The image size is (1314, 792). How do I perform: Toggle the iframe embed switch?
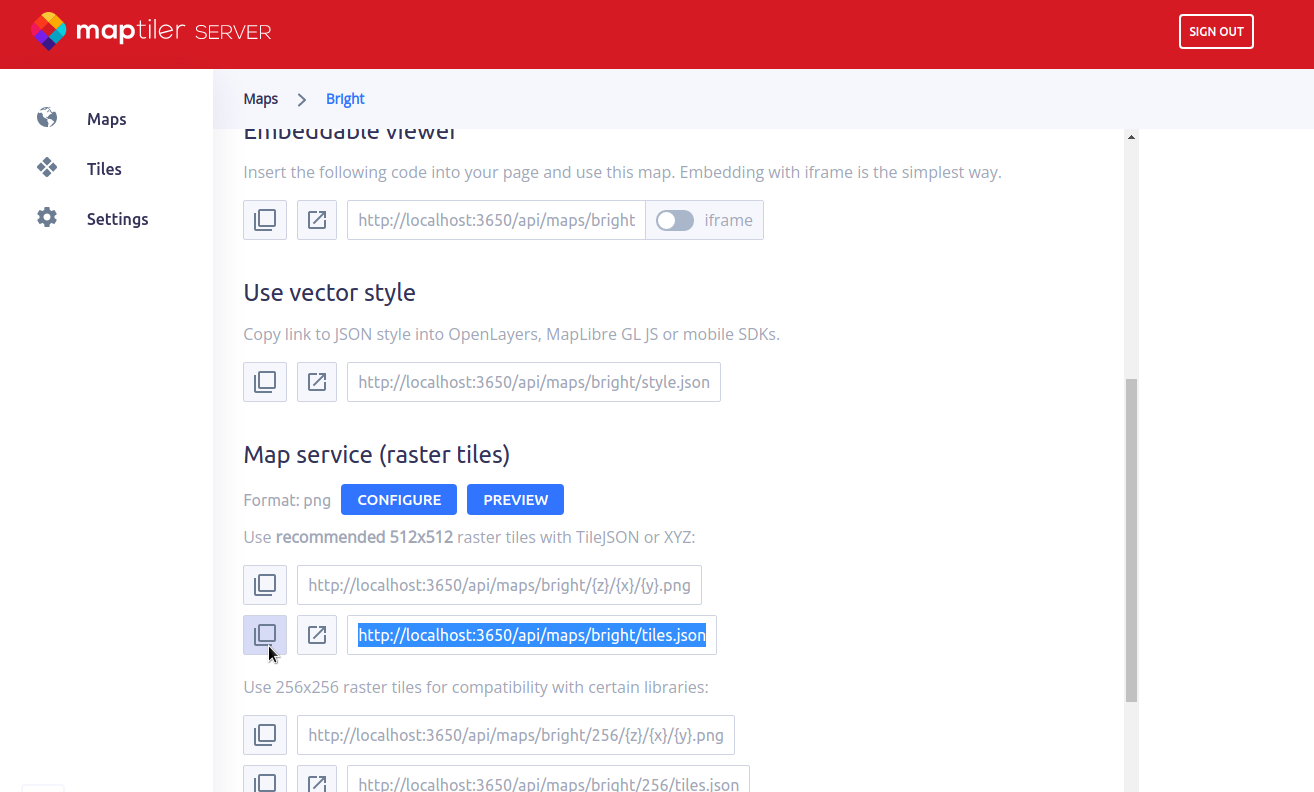pos(675,220)
